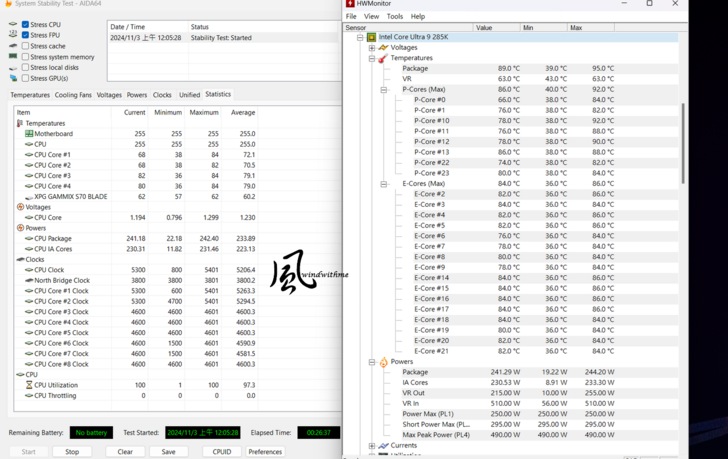The image size is (728, 459).
Task: Open the Tools menu in HWMonitor
Action: tap(395, 16)
